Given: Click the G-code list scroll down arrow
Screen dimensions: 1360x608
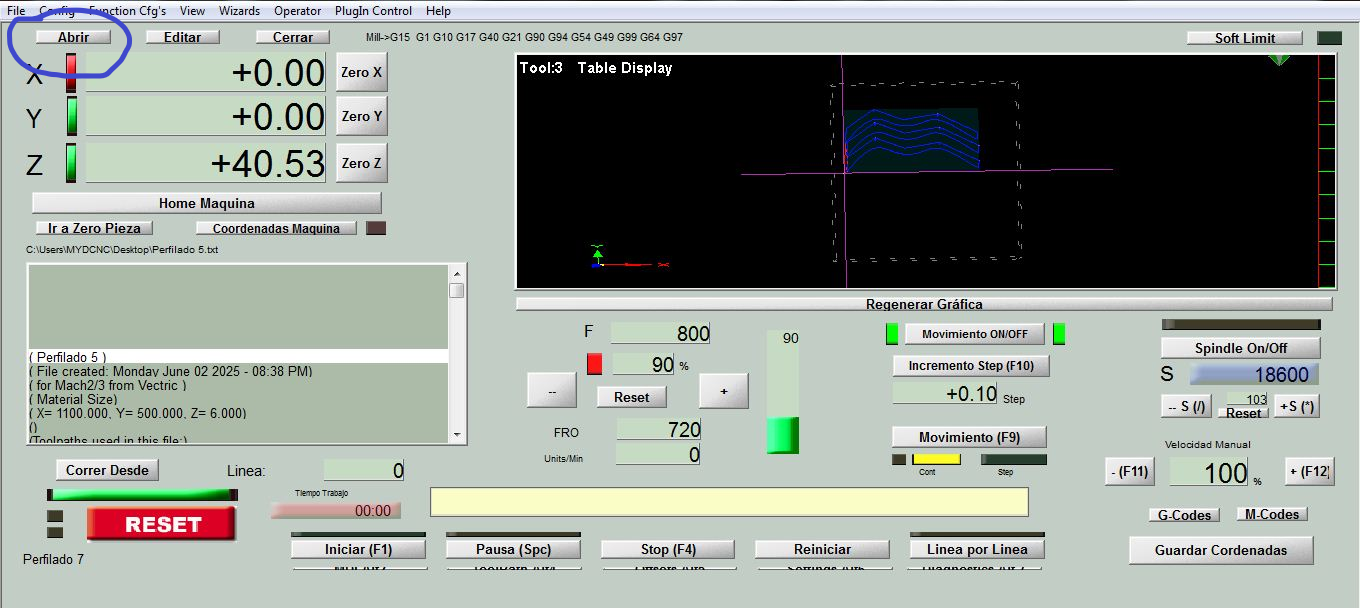Looking at the screenshot, I should click(x=457, y=435).
